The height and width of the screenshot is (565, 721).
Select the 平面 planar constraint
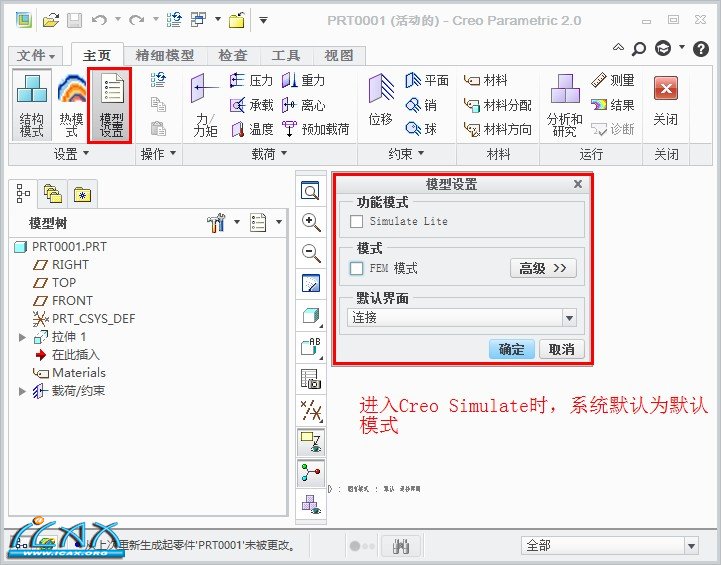(x=427, y=80)
